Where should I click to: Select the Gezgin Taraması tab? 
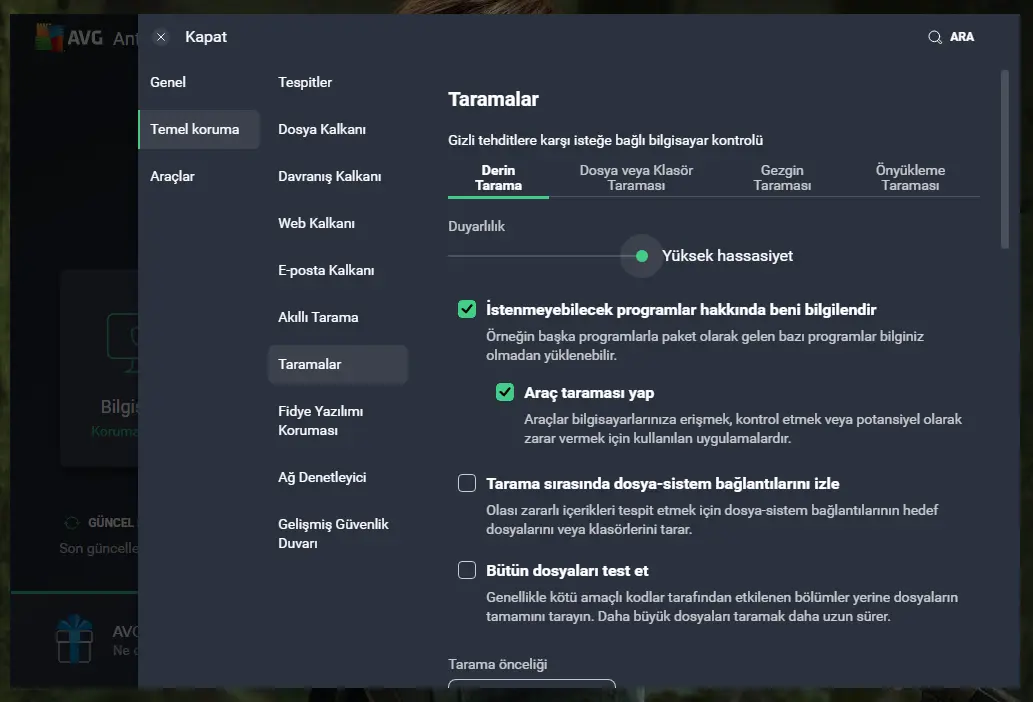tap(782, 178)
